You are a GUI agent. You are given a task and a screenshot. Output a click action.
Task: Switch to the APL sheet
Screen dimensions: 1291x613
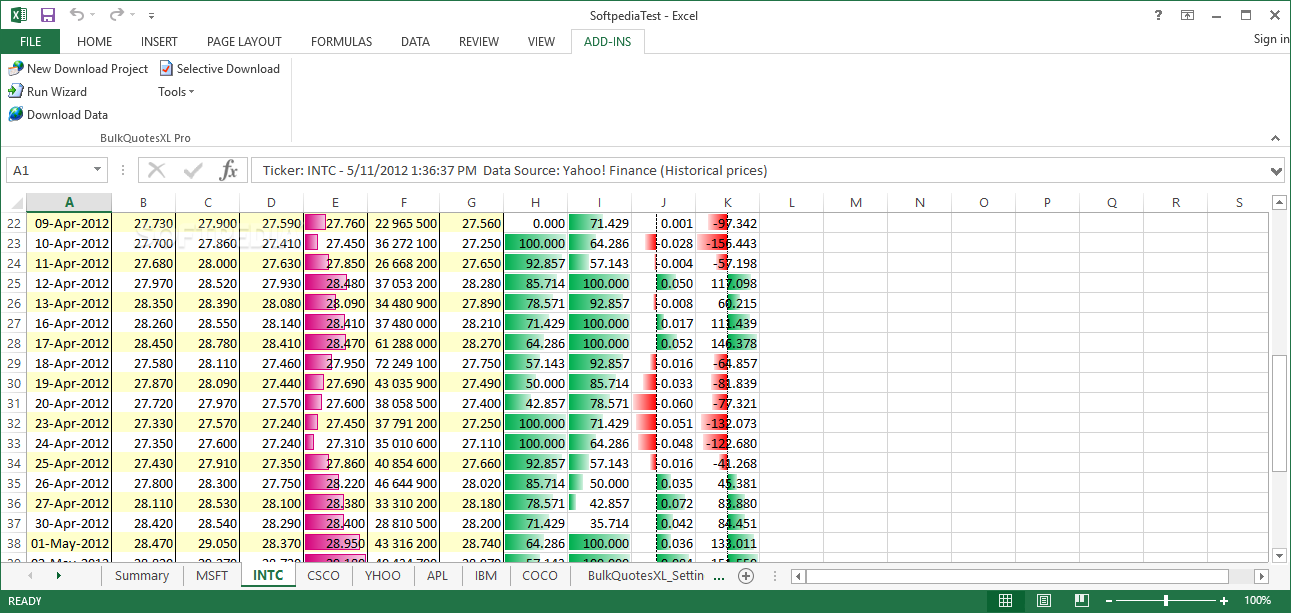pos(437,576)
